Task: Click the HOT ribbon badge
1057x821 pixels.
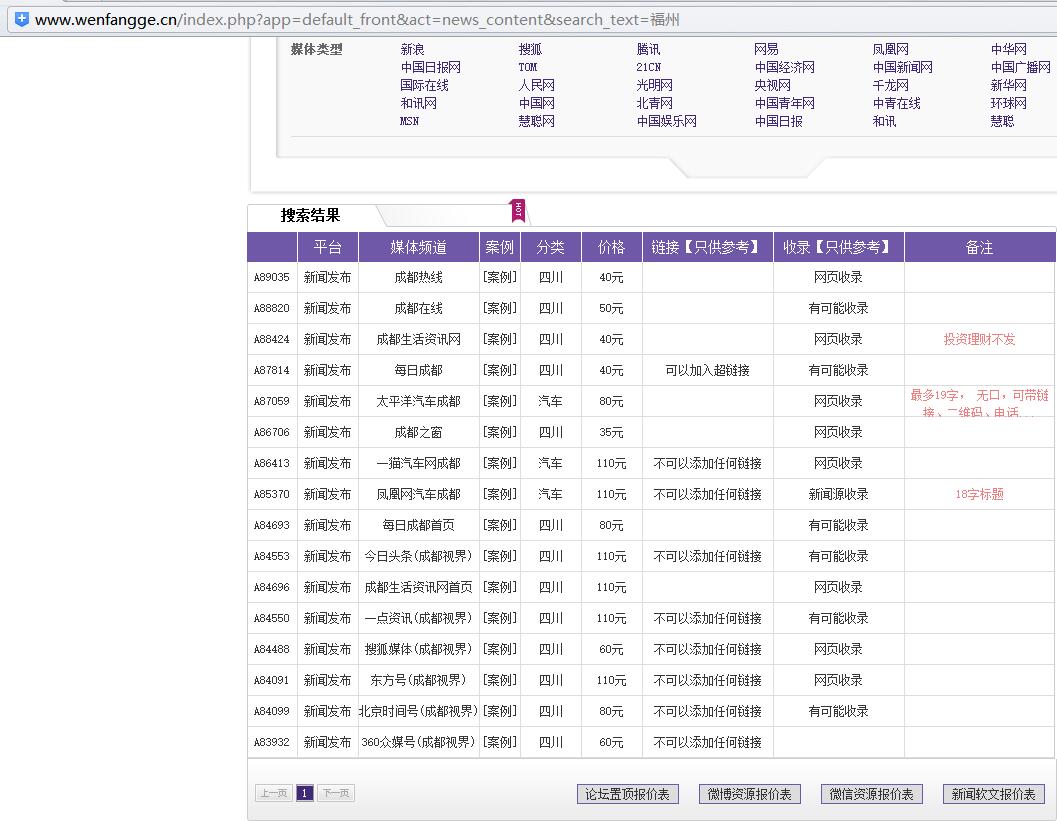Action: tap(518, 210)
